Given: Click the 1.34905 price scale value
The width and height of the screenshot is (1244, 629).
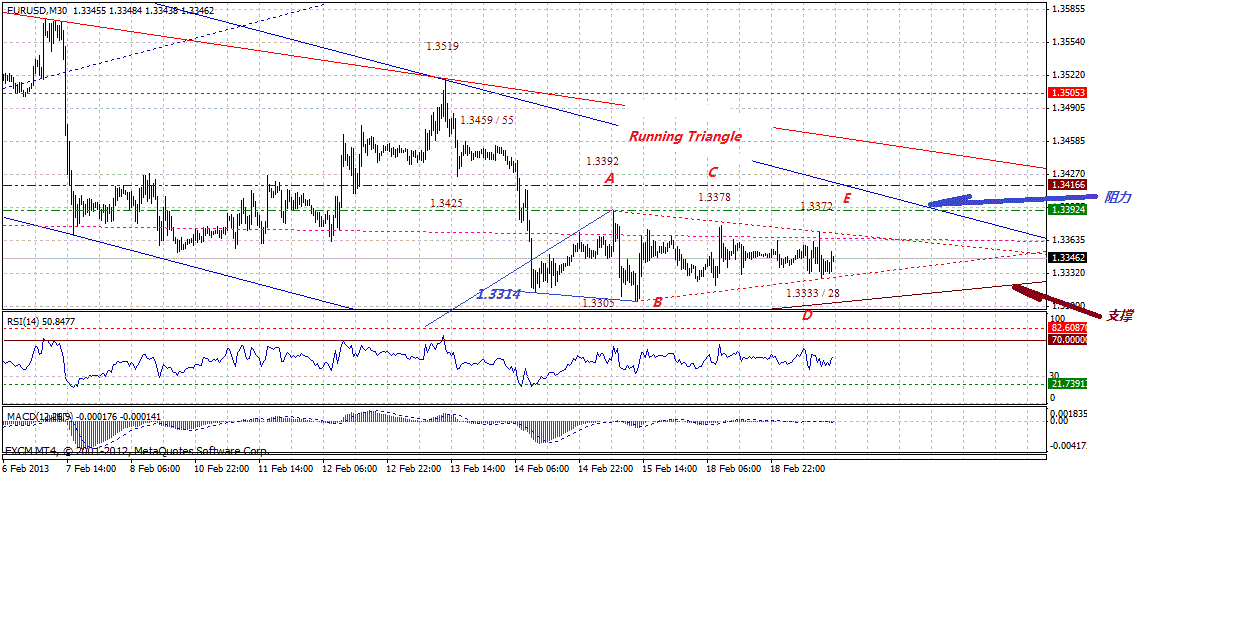Looking at the screenshot, I should (1070, 108).
